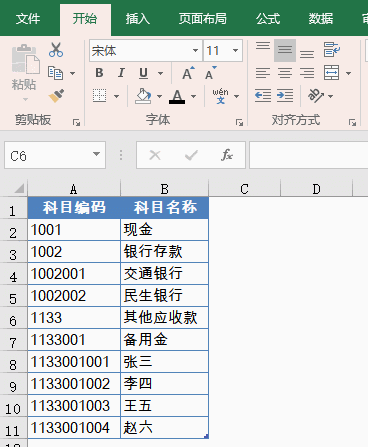Click the text orientation icon

(x=316, y=96)
